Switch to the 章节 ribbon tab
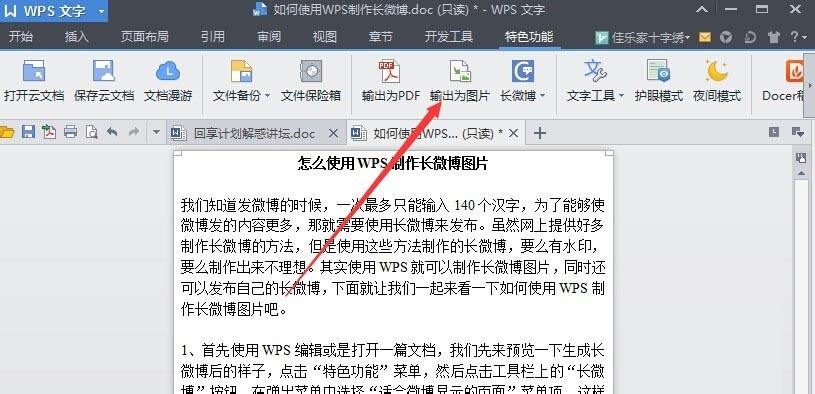 380,36
